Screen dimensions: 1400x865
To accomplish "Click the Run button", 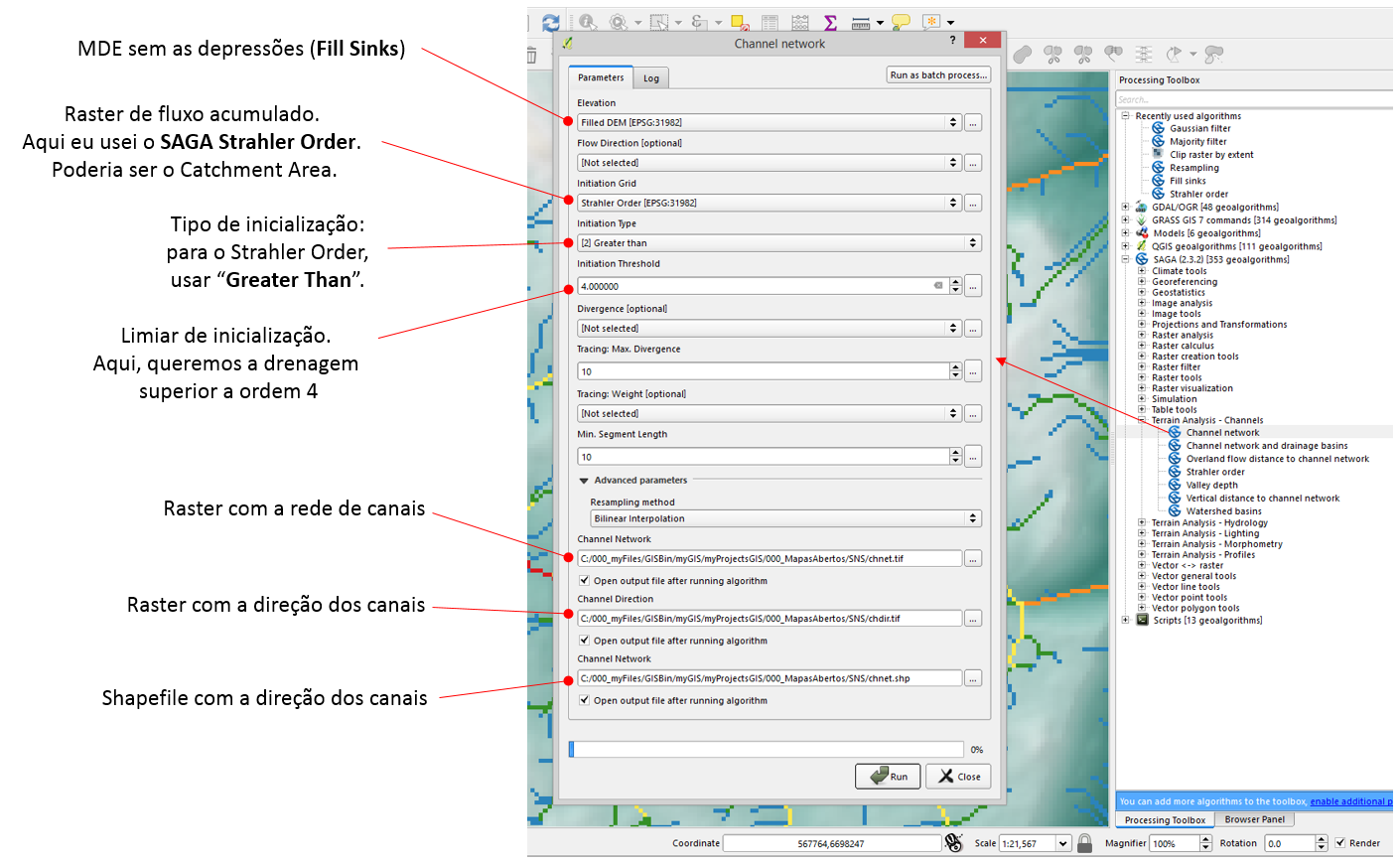I will (888, 777).
